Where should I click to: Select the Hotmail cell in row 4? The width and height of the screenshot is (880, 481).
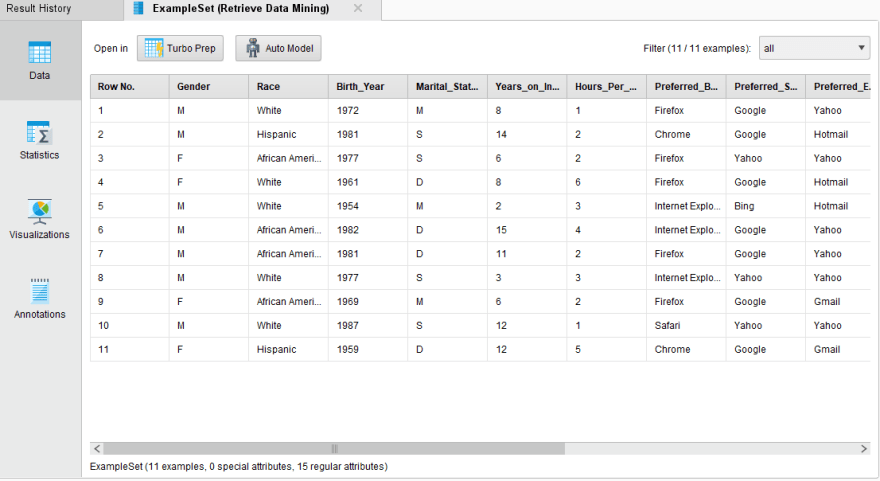point(838,182)
